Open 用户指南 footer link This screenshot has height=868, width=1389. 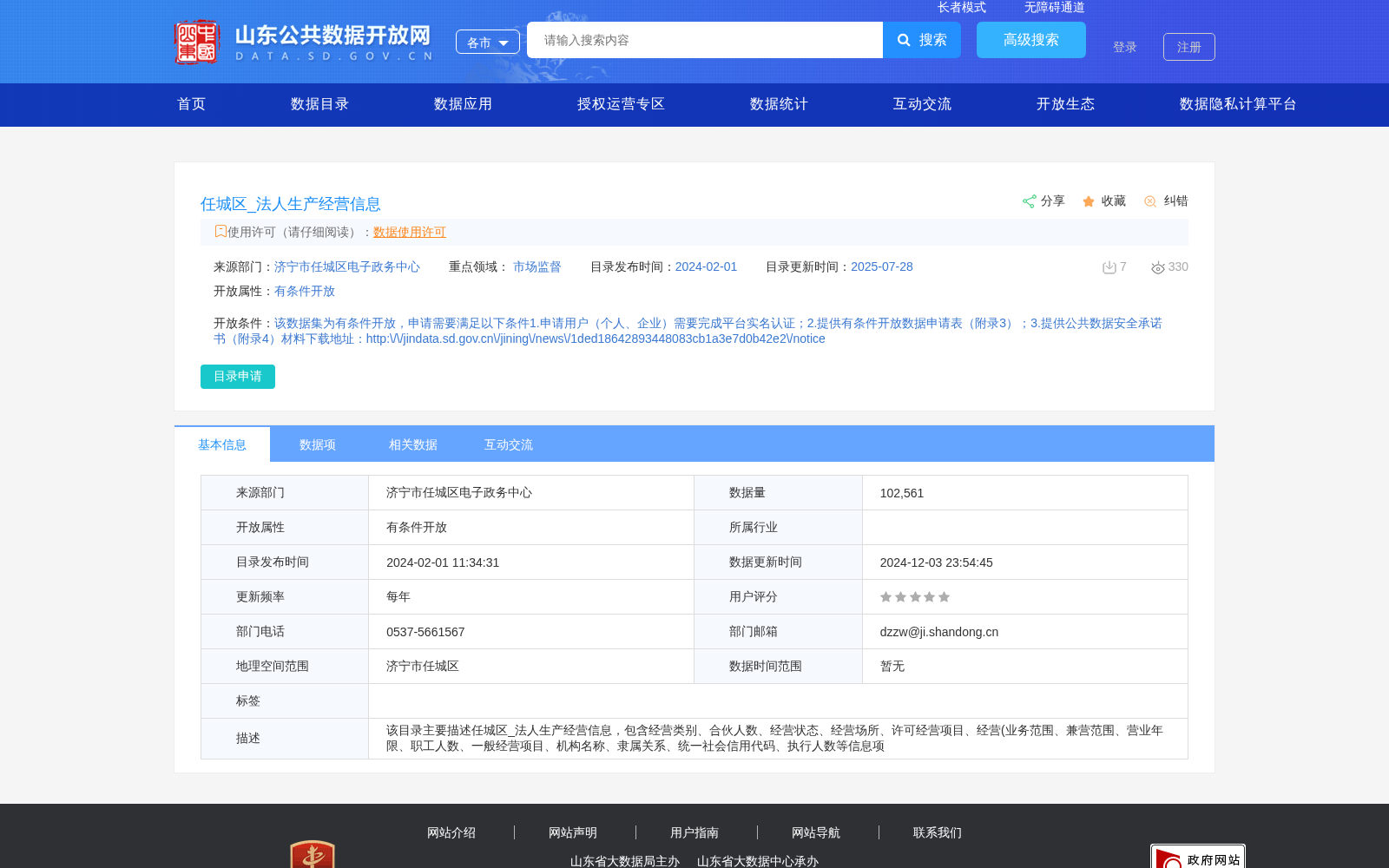pos(694,832)
